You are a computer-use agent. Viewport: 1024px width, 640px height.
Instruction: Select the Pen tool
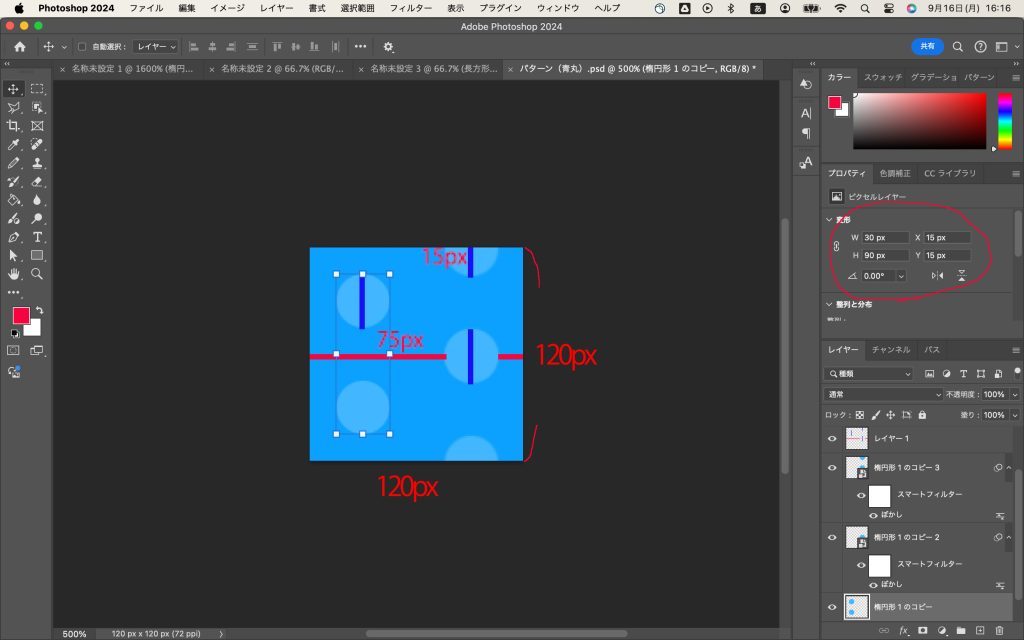coord(14,237)
